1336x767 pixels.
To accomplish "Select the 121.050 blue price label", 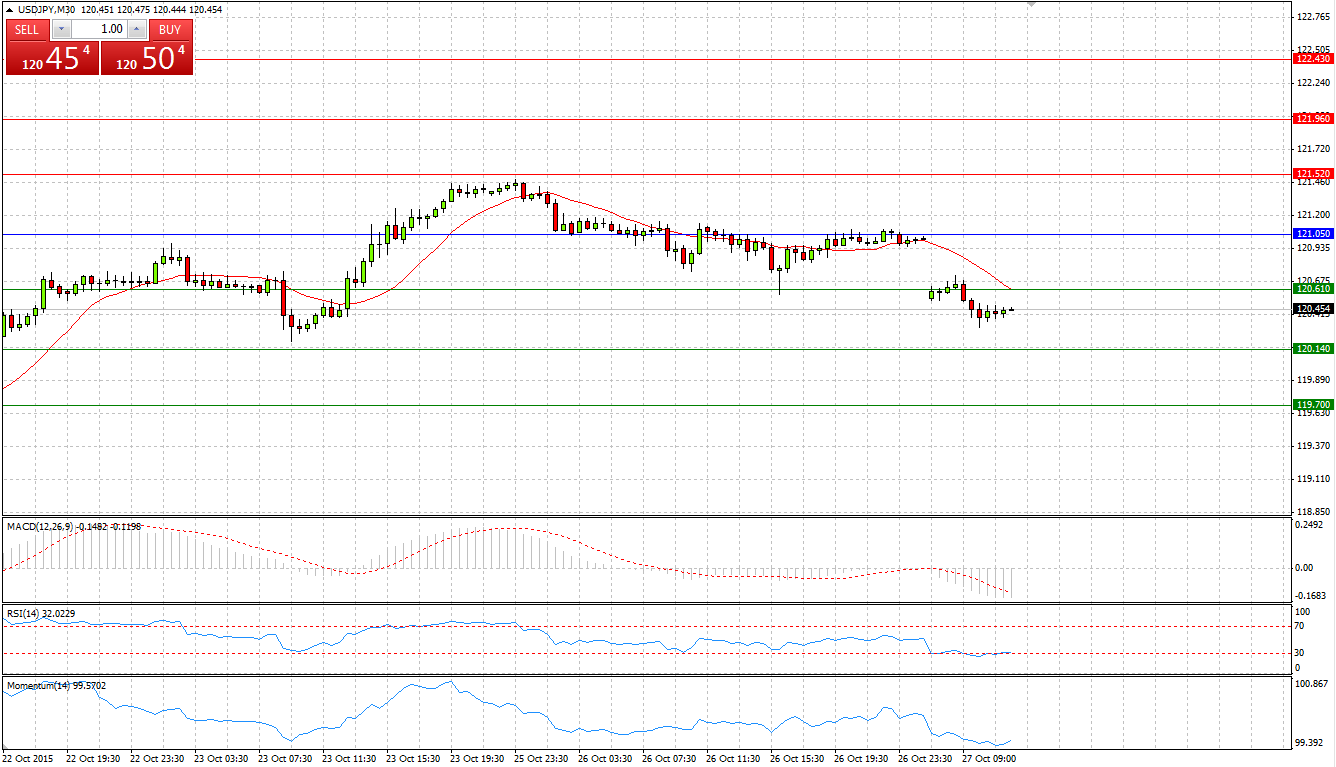I will click(x=1313, y=234).
